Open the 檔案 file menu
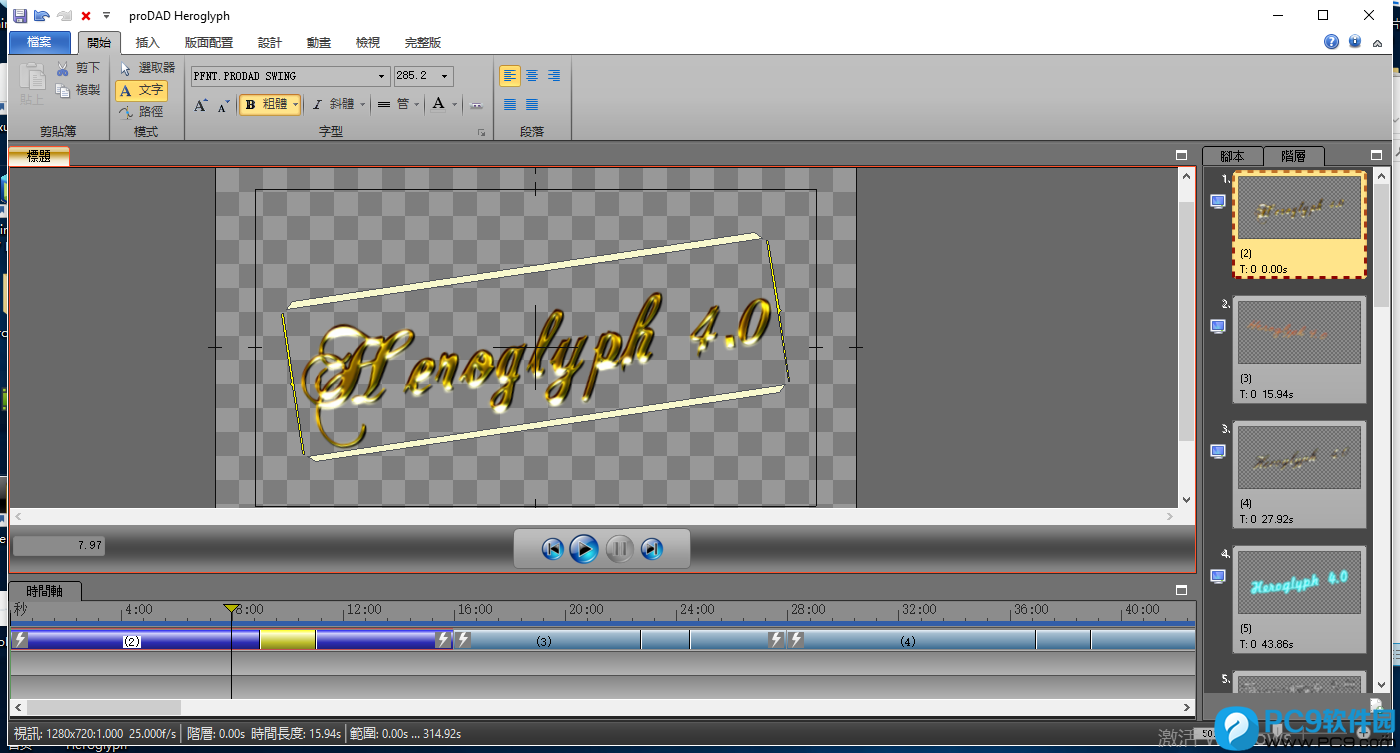 tap(40, 42)
